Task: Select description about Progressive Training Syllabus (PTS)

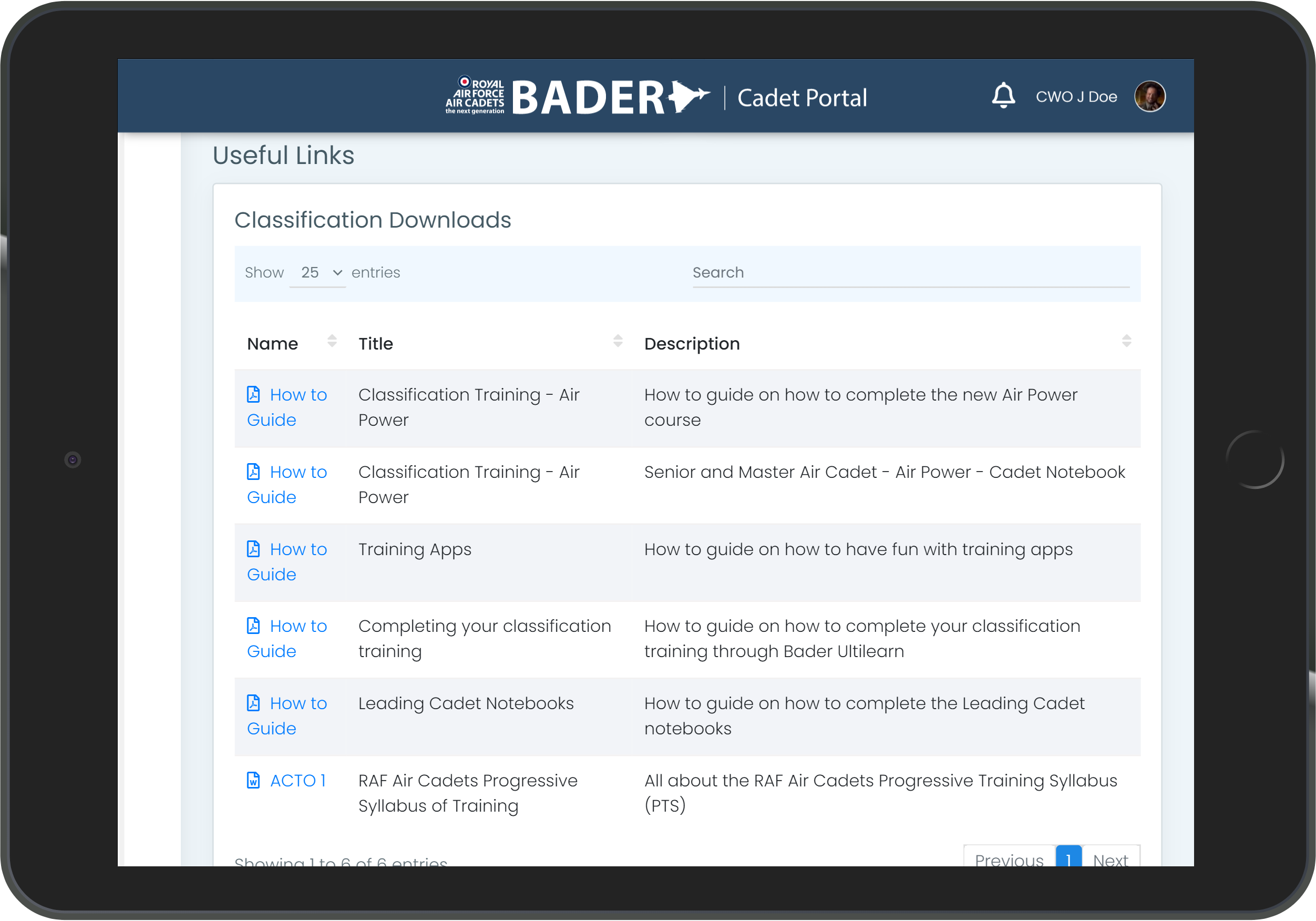Action: coord(880,793)
